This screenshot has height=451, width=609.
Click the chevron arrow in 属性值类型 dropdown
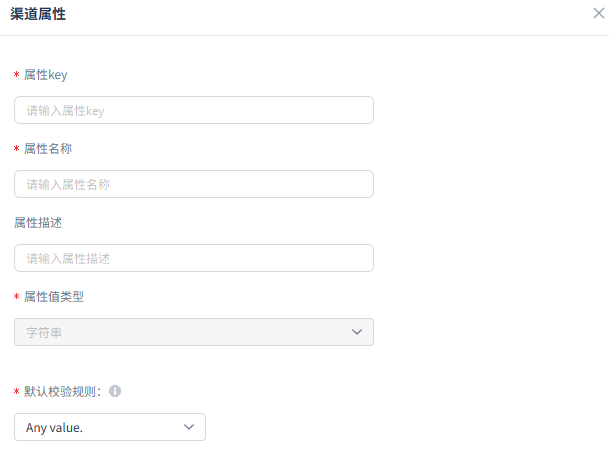click(357, 332)
